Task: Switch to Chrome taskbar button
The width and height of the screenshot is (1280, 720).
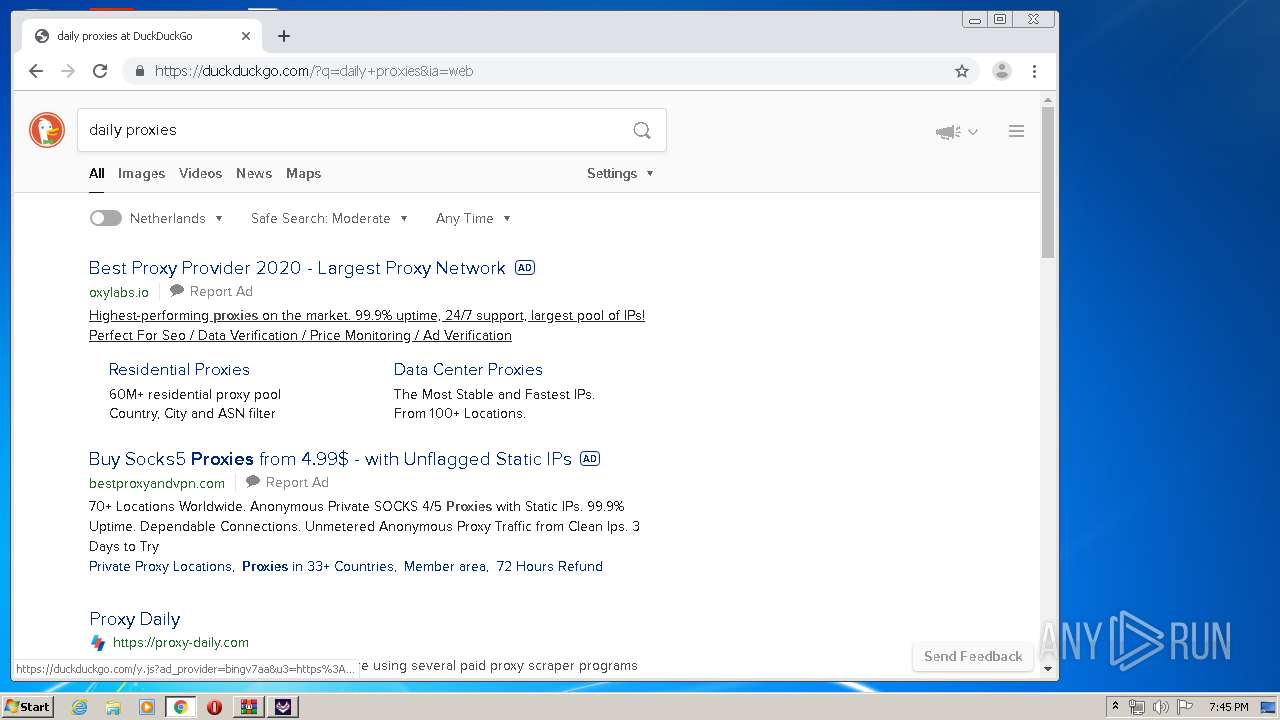Action: [x=181, y=707]
